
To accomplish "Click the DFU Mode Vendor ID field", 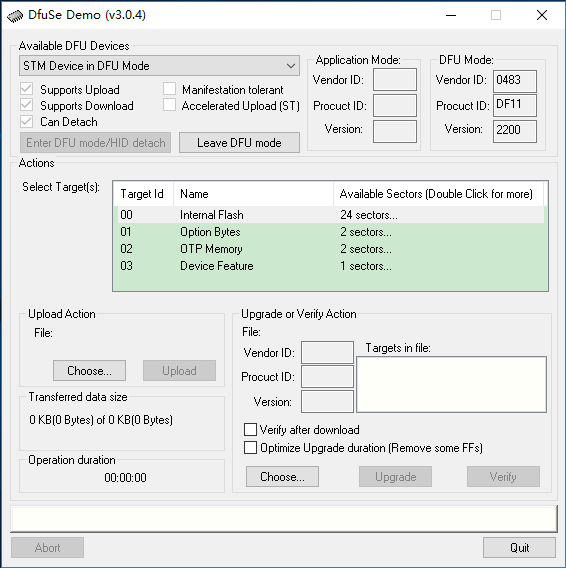I will click(515, 80).
